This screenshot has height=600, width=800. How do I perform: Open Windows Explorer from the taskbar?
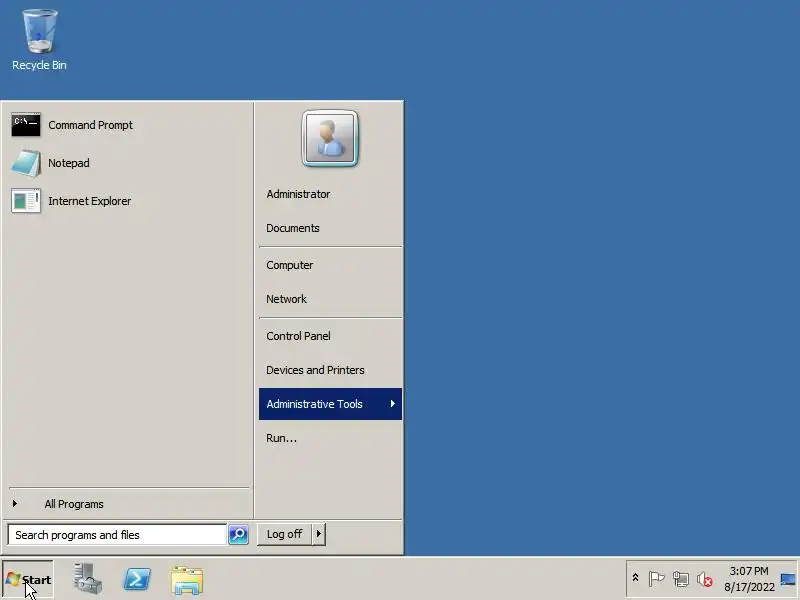[x=187, y=580]
